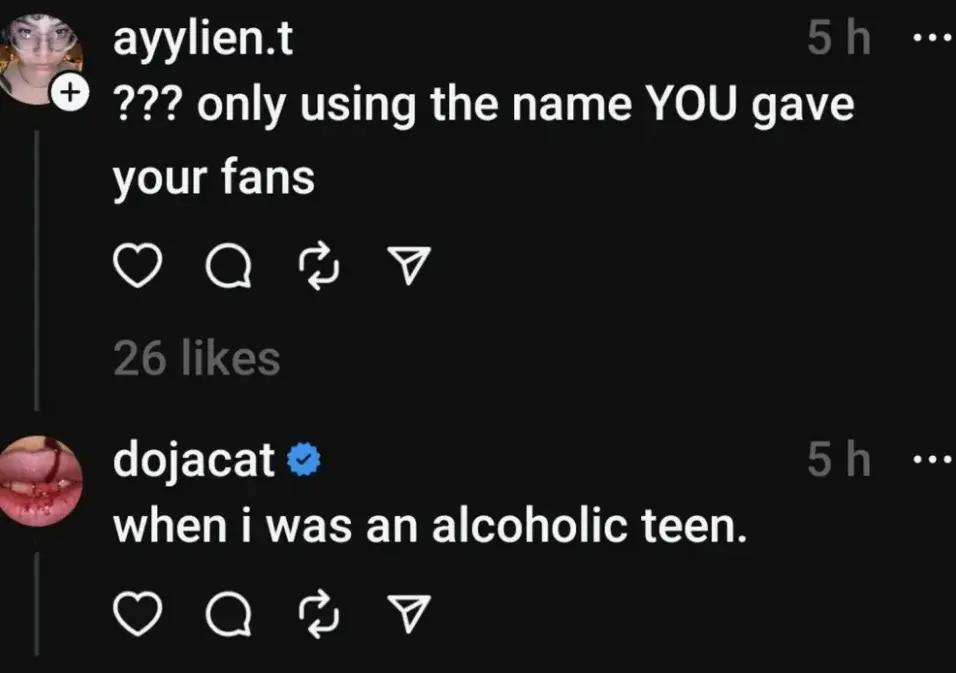Reply to dojacat's post via comment bubble

(x=228, y=615)
